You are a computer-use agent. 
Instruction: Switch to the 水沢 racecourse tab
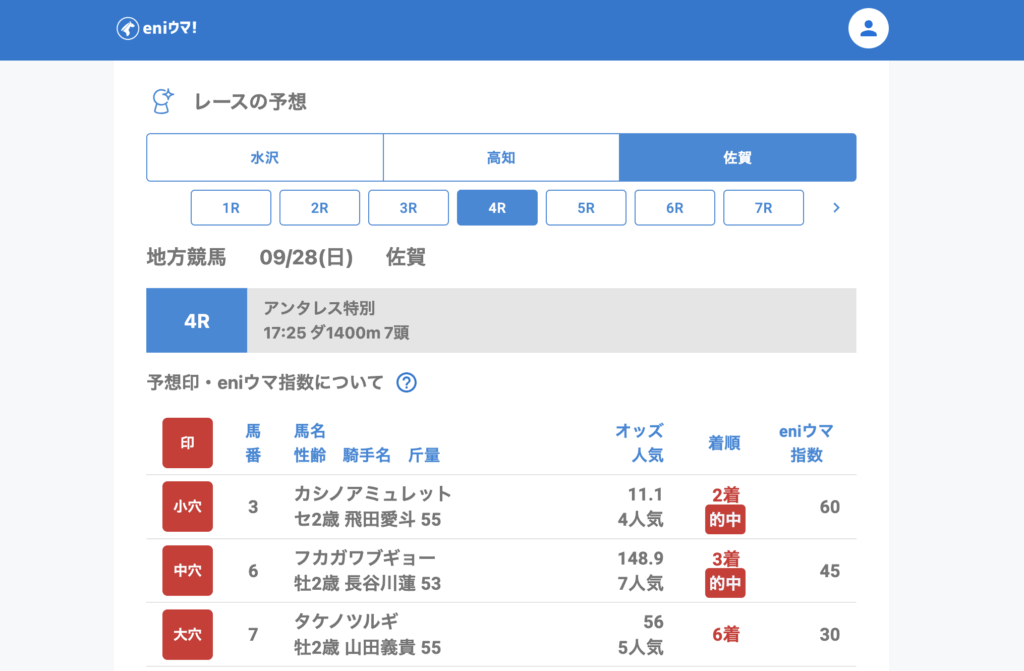pos(265,158)
